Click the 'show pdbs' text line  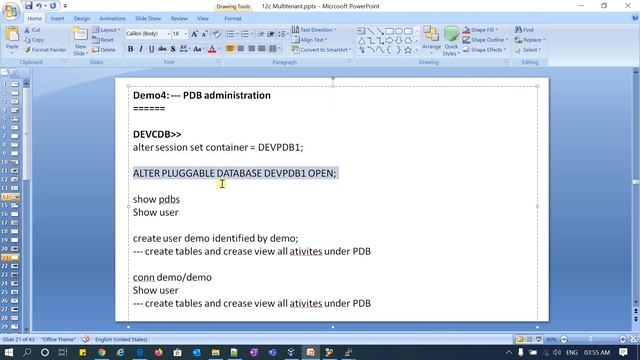click(156, 199)
